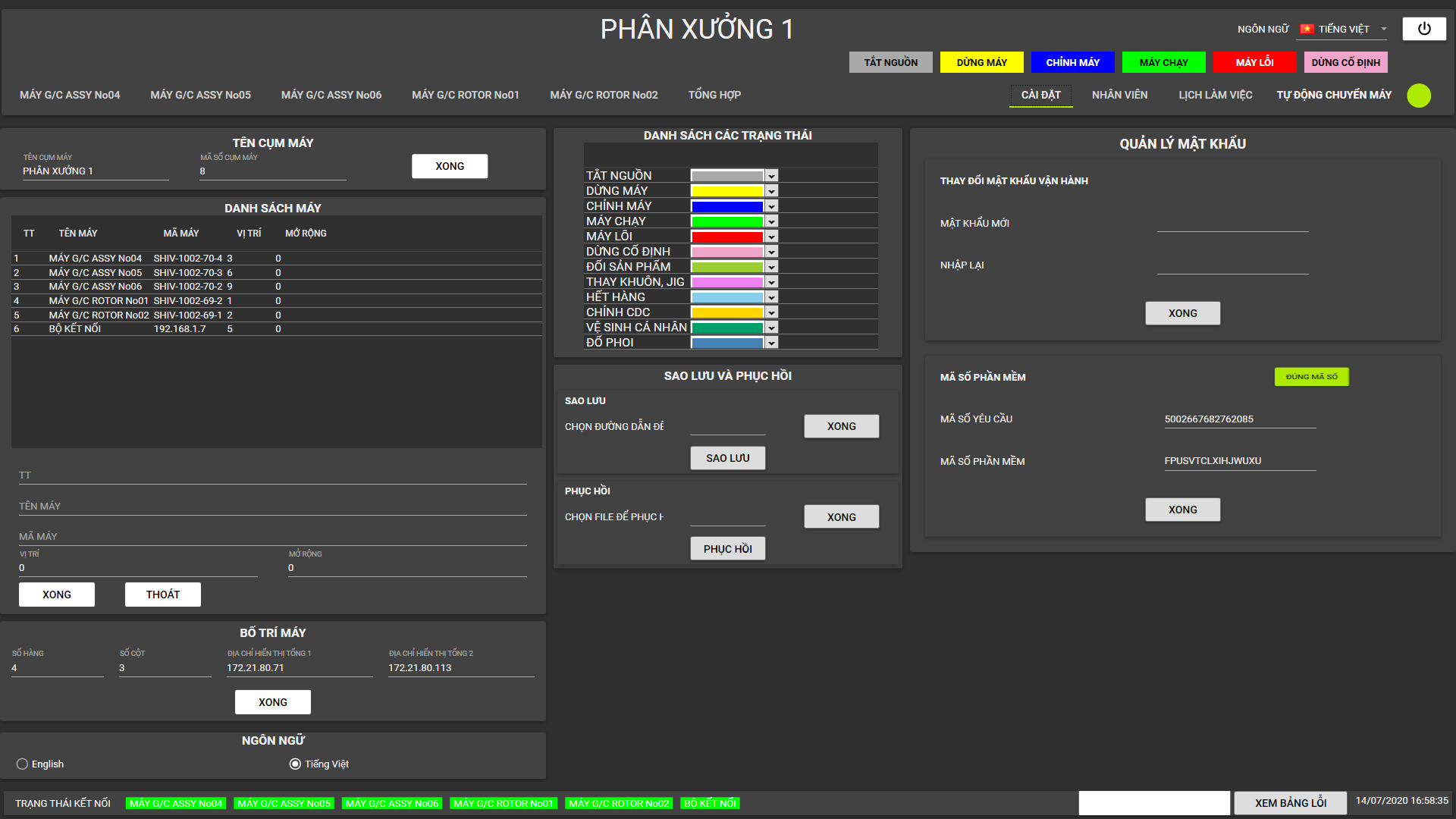Viewport: 1456px width, 819px height.
Task: Switch to the NHÂN VIÊN tab
Action: pos(1119,95)
